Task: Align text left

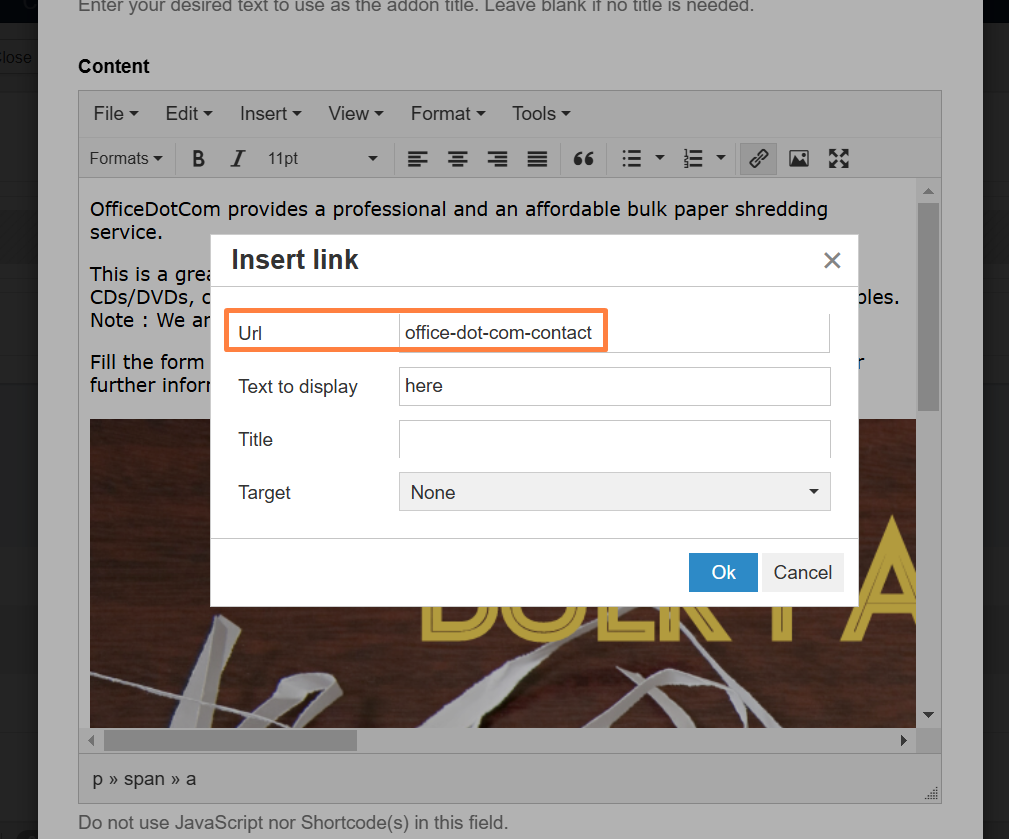Action: click(x=418, y=158)
